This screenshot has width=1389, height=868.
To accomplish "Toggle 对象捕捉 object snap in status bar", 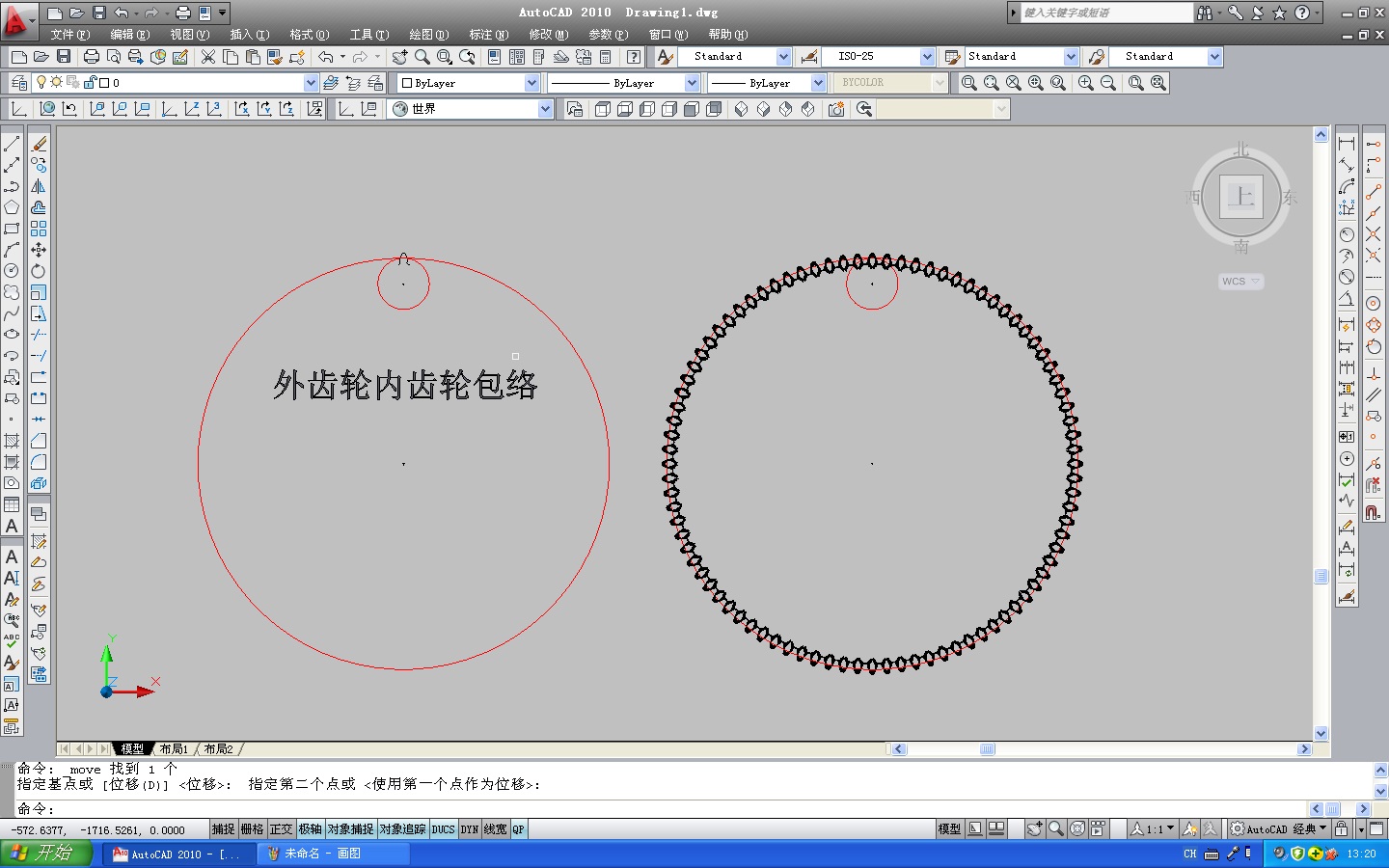I will [x=350, y=829].
